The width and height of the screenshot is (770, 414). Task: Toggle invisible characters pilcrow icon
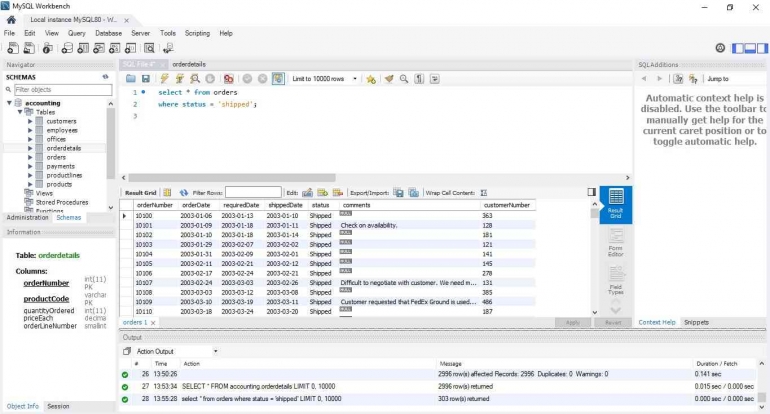(x=419, y=79)
